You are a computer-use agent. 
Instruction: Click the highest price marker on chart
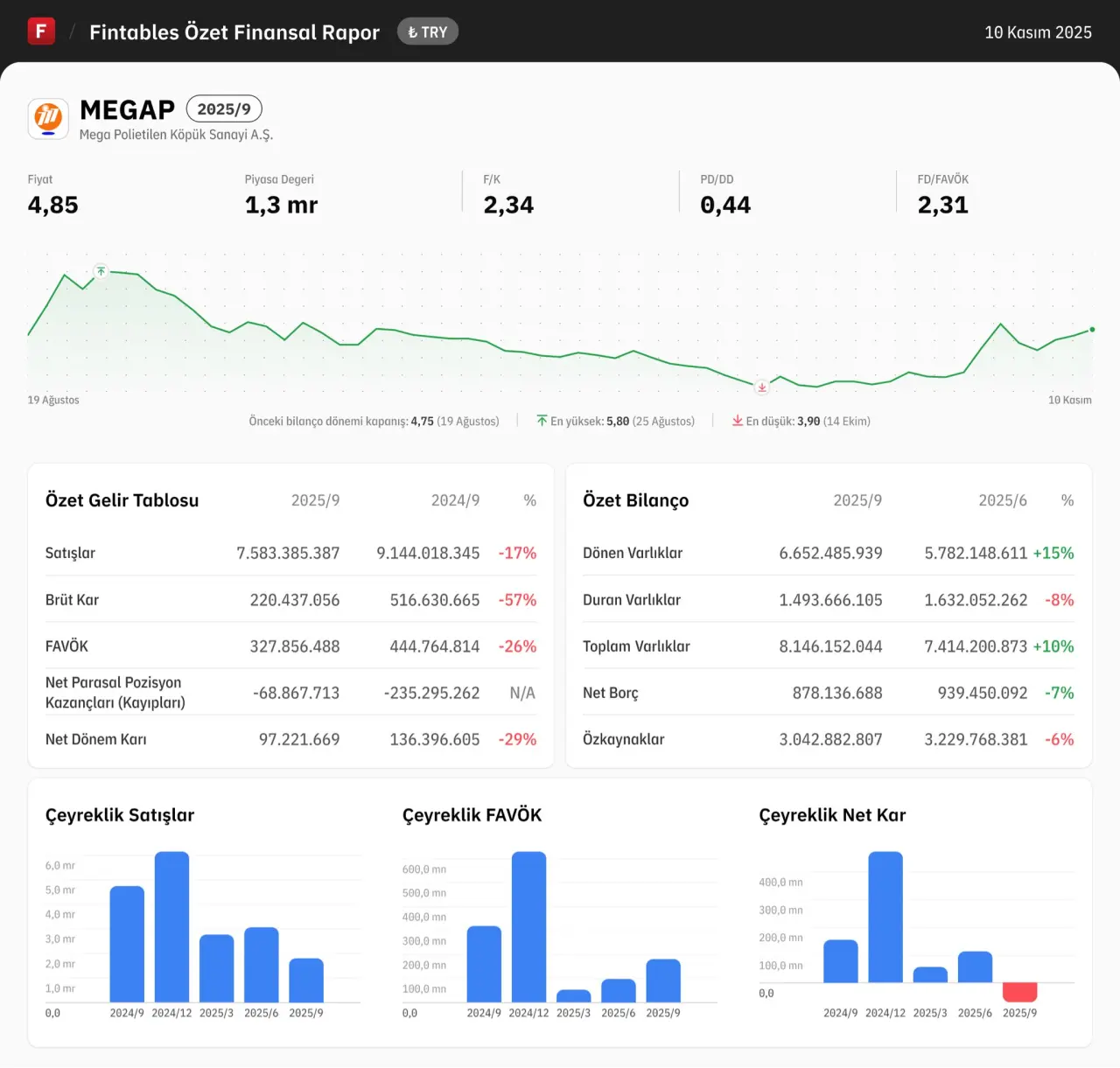(x=101, y=271)
